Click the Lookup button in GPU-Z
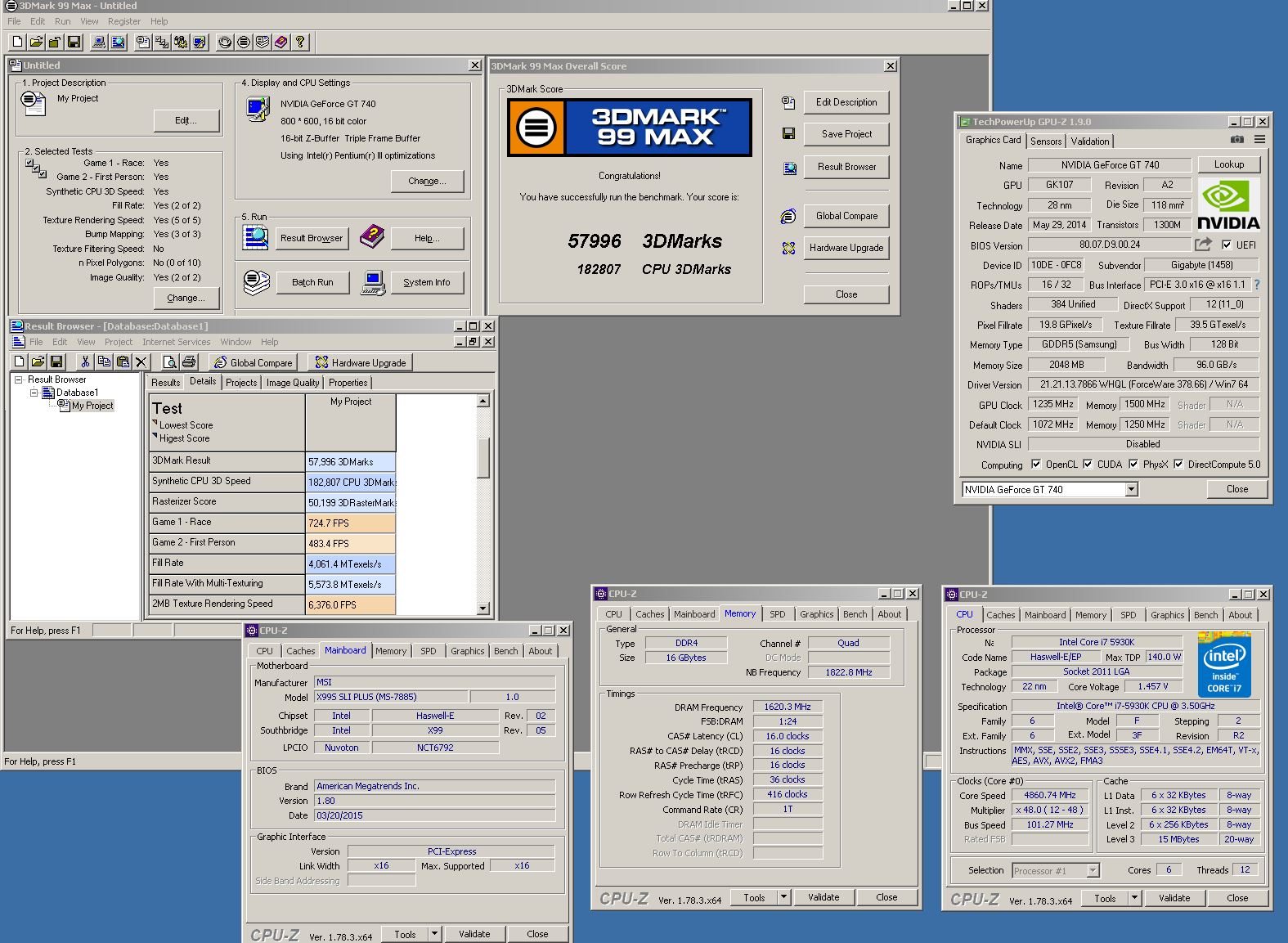The height and width of the screenshot is (943, 1288). (1228, 164)
